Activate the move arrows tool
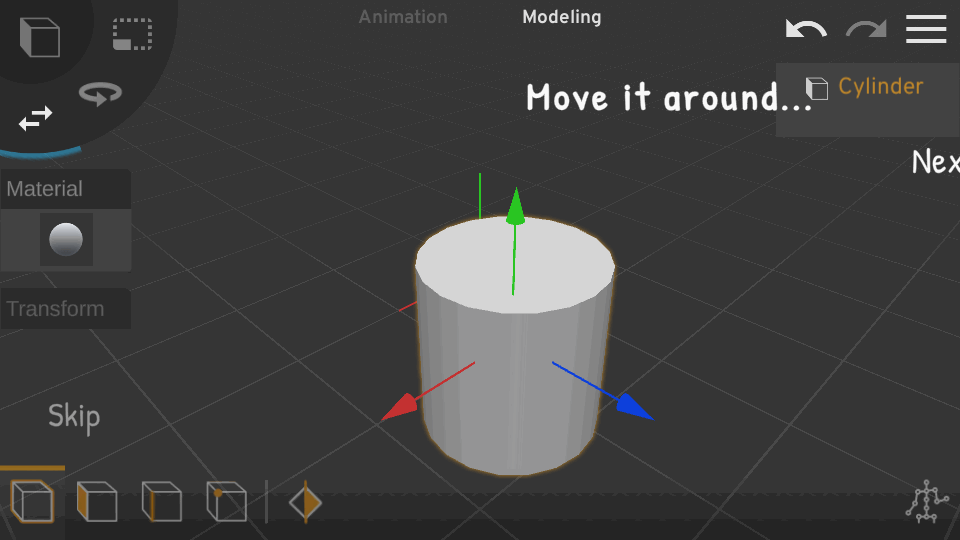The width and height of the screenshot is (960, 540). tap(36, 119)
